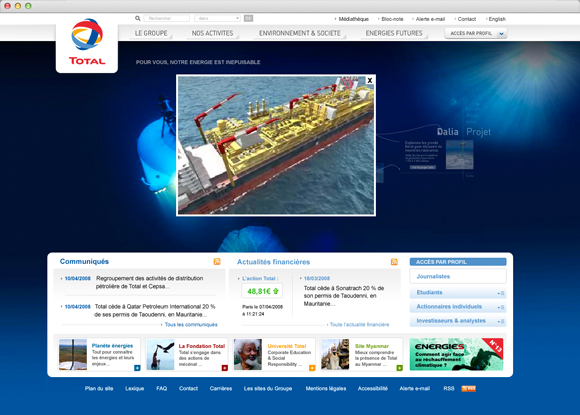
Task: Click the Dalia Projet title
Action: (x=464, y=132)
